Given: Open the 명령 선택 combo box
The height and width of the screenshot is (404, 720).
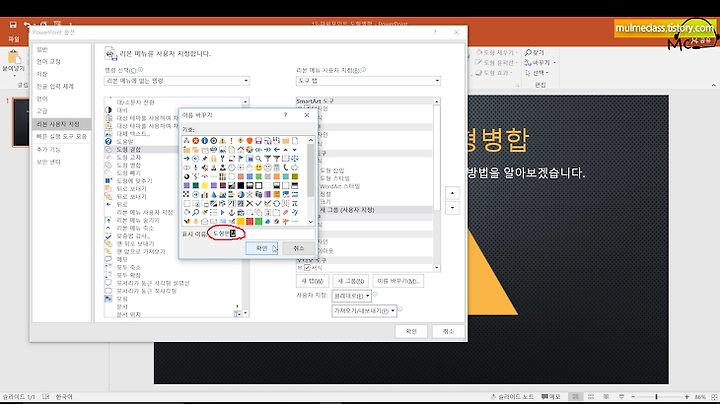Looking at the screenshot, I should tap(177, 81).
